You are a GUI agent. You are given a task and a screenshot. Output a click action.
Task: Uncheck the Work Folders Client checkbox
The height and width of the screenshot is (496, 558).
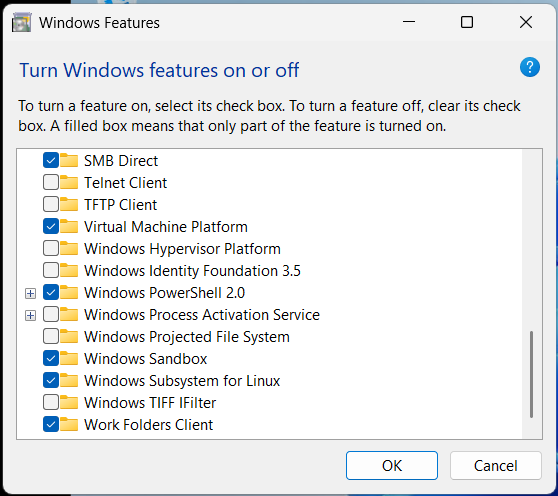point(51,424)
